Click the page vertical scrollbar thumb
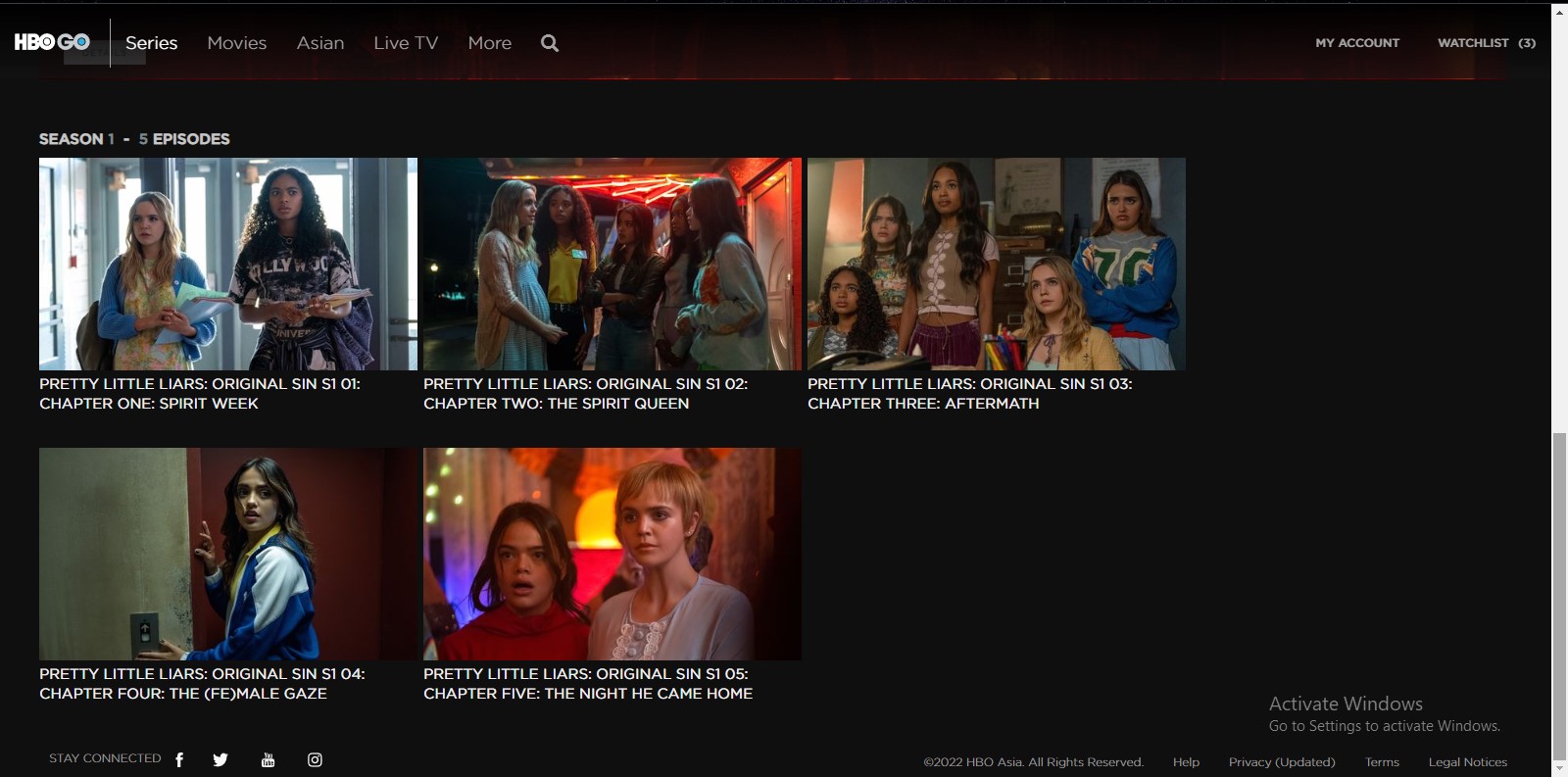This screenshot has width=1568, height=777. tap(1559, 596)
